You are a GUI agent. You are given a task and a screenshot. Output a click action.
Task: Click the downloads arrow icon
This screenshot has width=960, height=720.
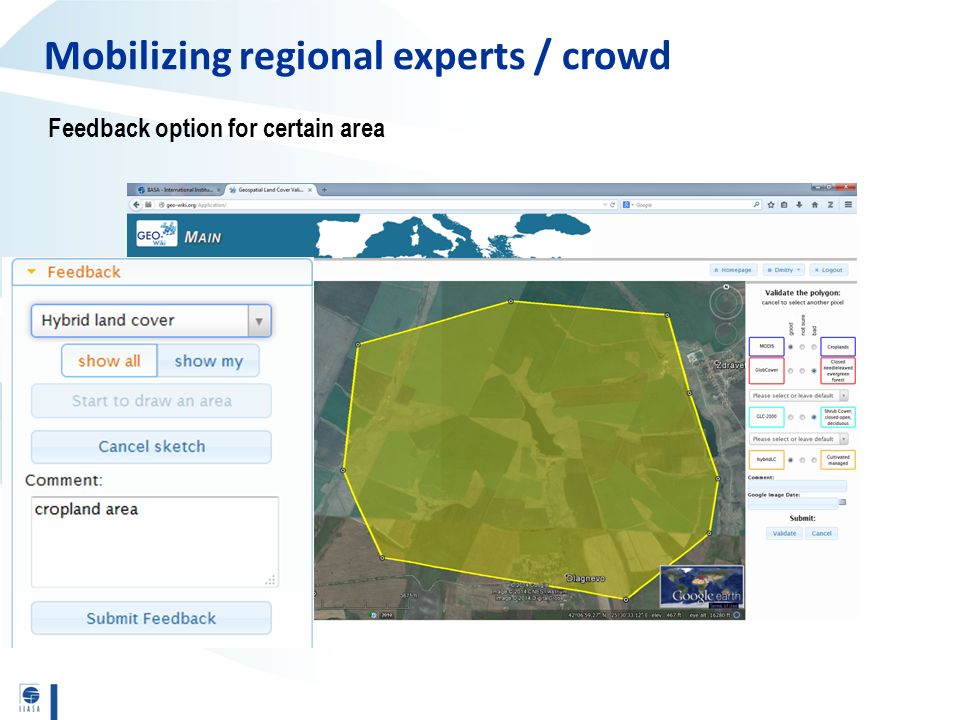point(799,204)
